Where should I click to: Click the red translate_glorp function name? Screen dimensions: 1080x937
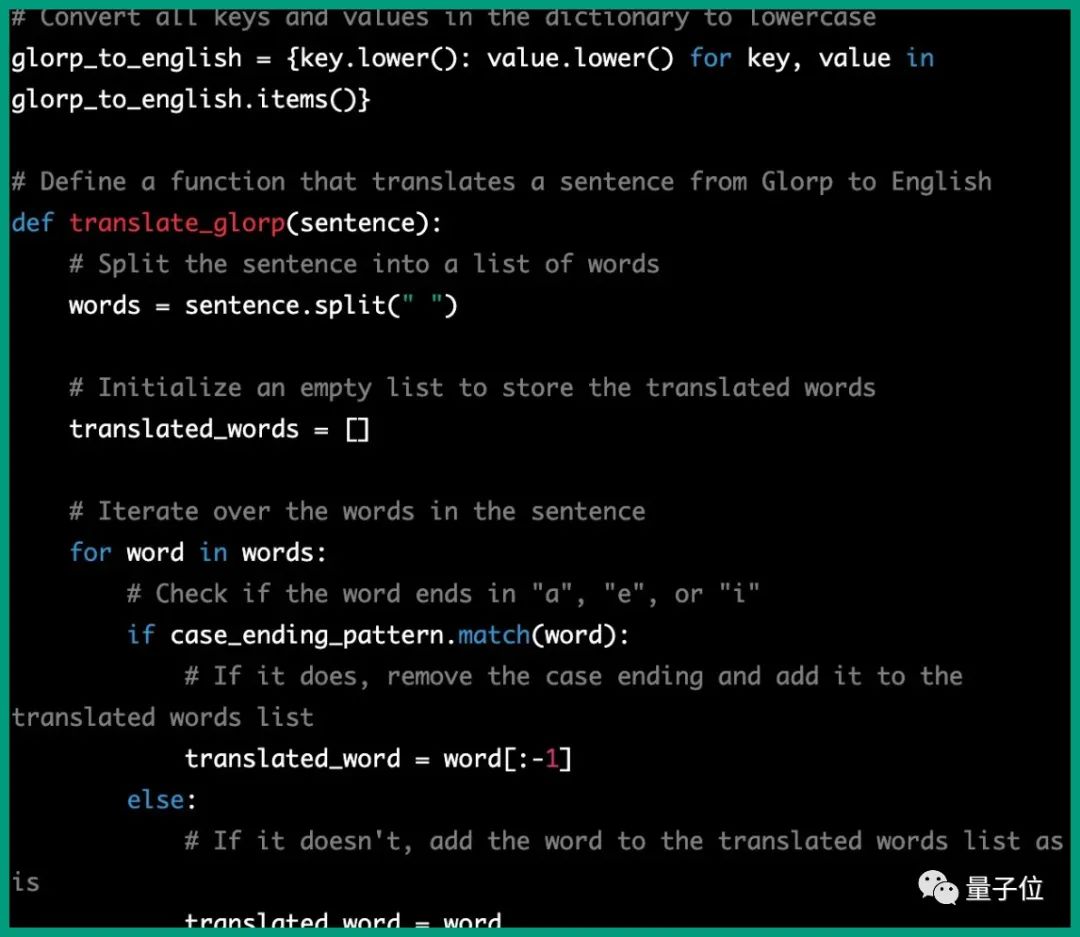(177, 223)
